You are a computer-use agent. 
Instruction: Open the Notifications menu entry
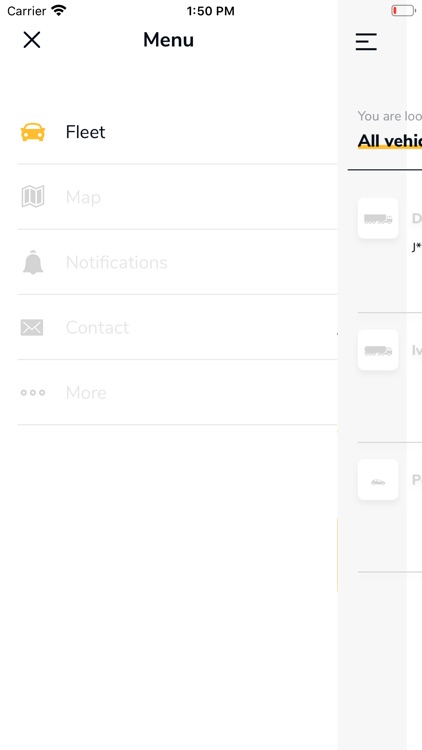(x=178, y=262)
